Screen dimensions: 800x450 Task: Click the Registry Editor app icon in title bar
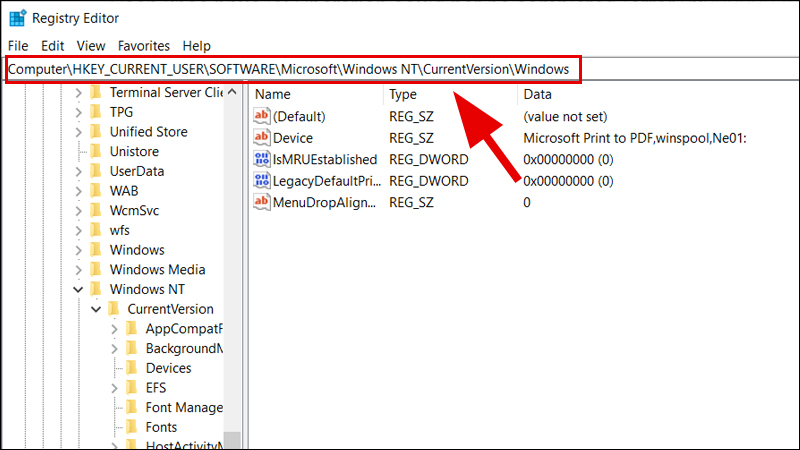(x=18, y=17)
